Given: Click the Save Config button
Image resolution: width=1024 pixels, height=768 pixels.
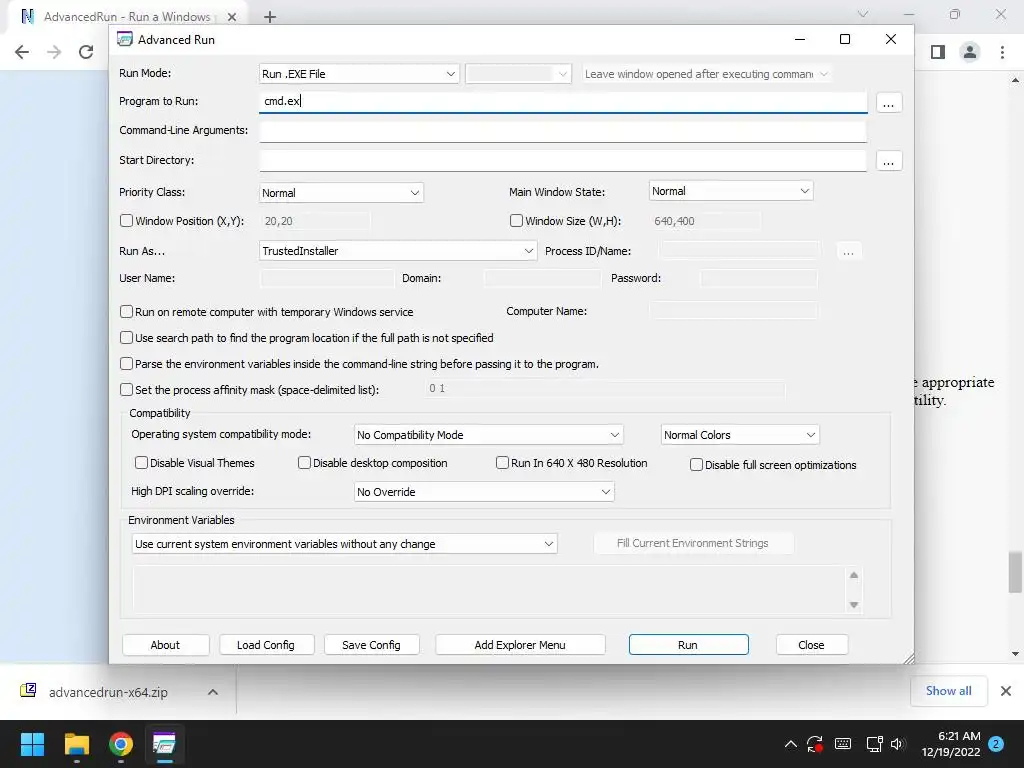Looking at the screenshot, I should coord(372,645).
